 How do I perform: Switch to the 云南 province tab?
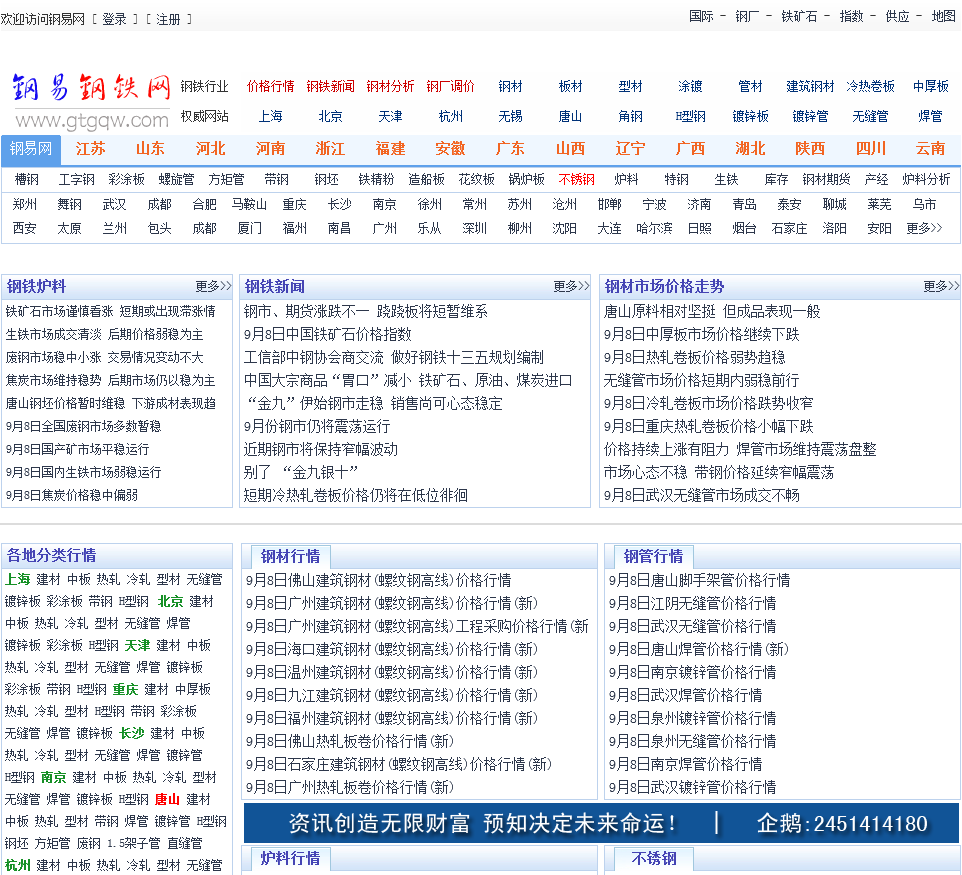click(x=930, y=148)
